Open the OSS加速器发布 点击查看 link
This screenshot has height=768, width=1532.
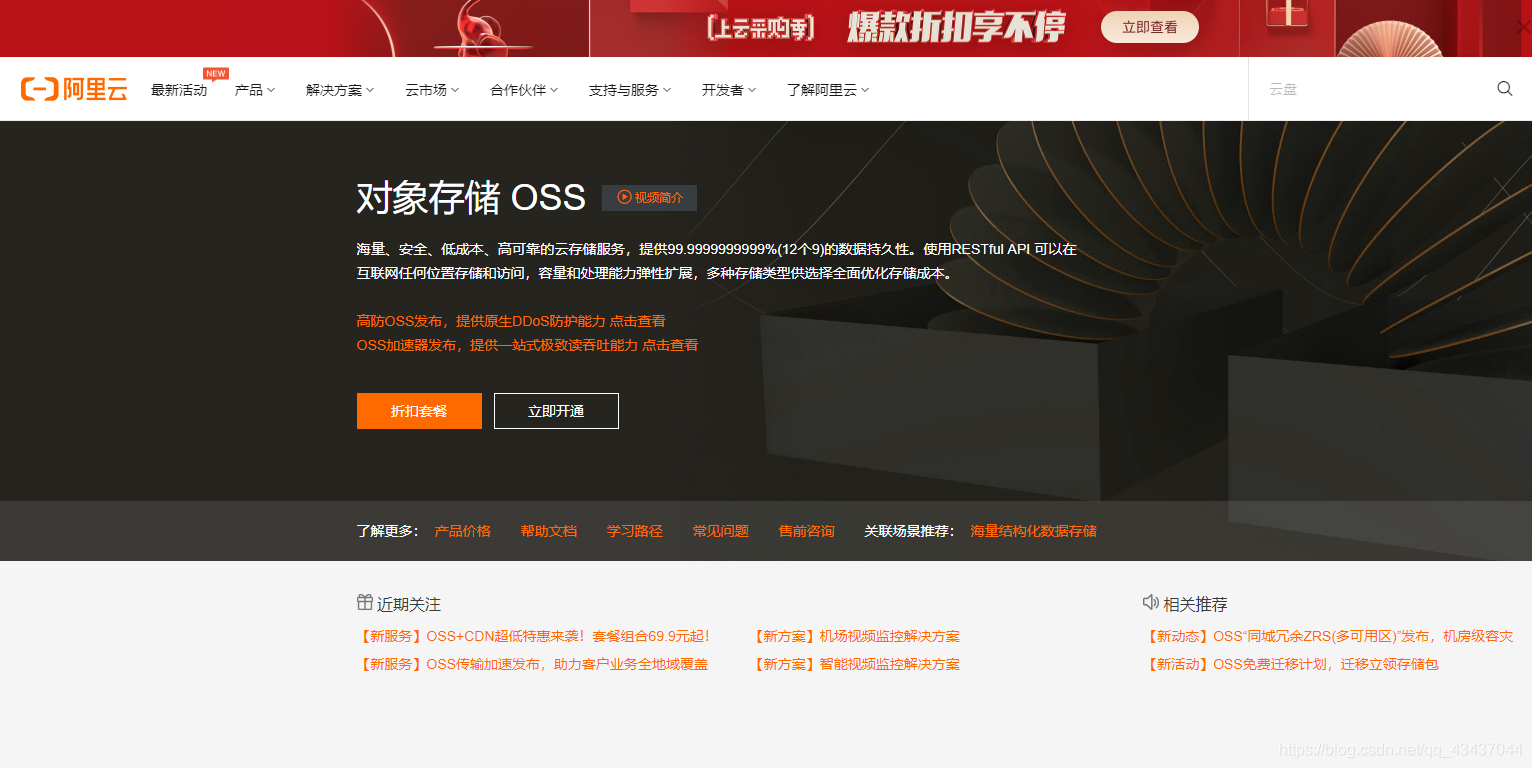pos(527,345)
